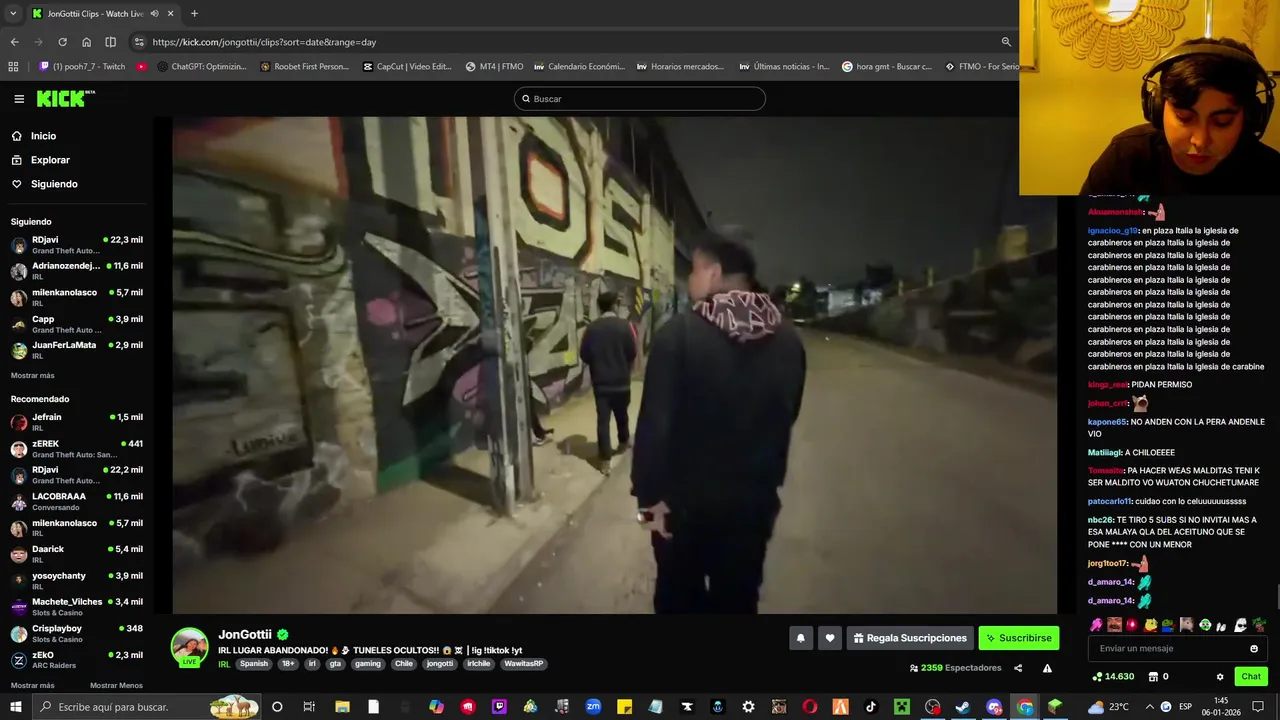The height and width of the screenshot is (720, 1280).
Task: Open Adrianozendej channel in sidebar
Action: [x=78, y=271]
